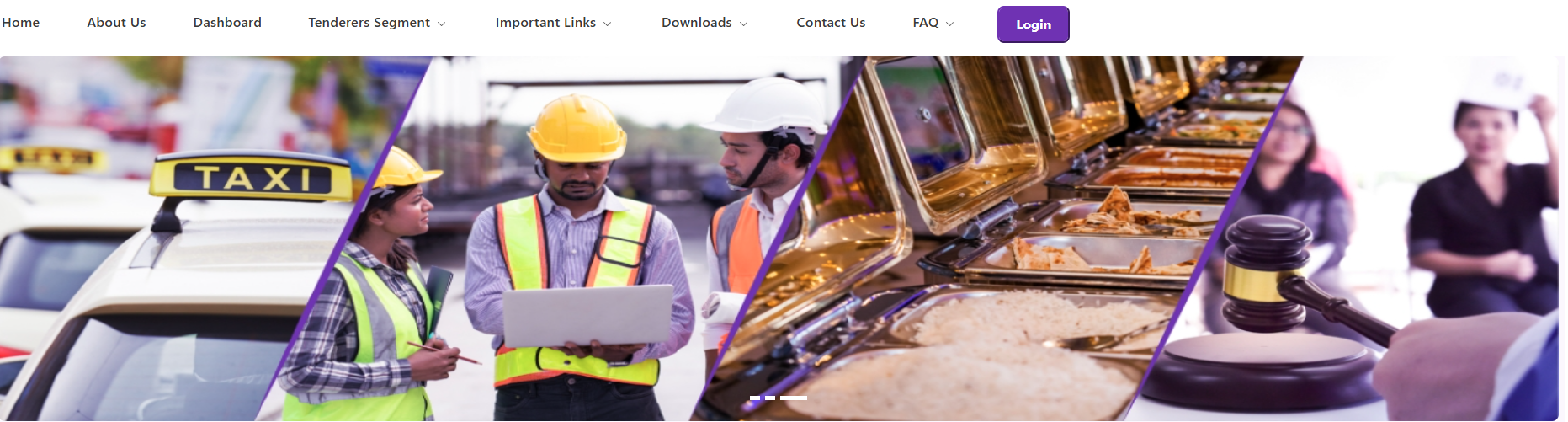Click the down arrow beside Downloads

click(743, 24)
